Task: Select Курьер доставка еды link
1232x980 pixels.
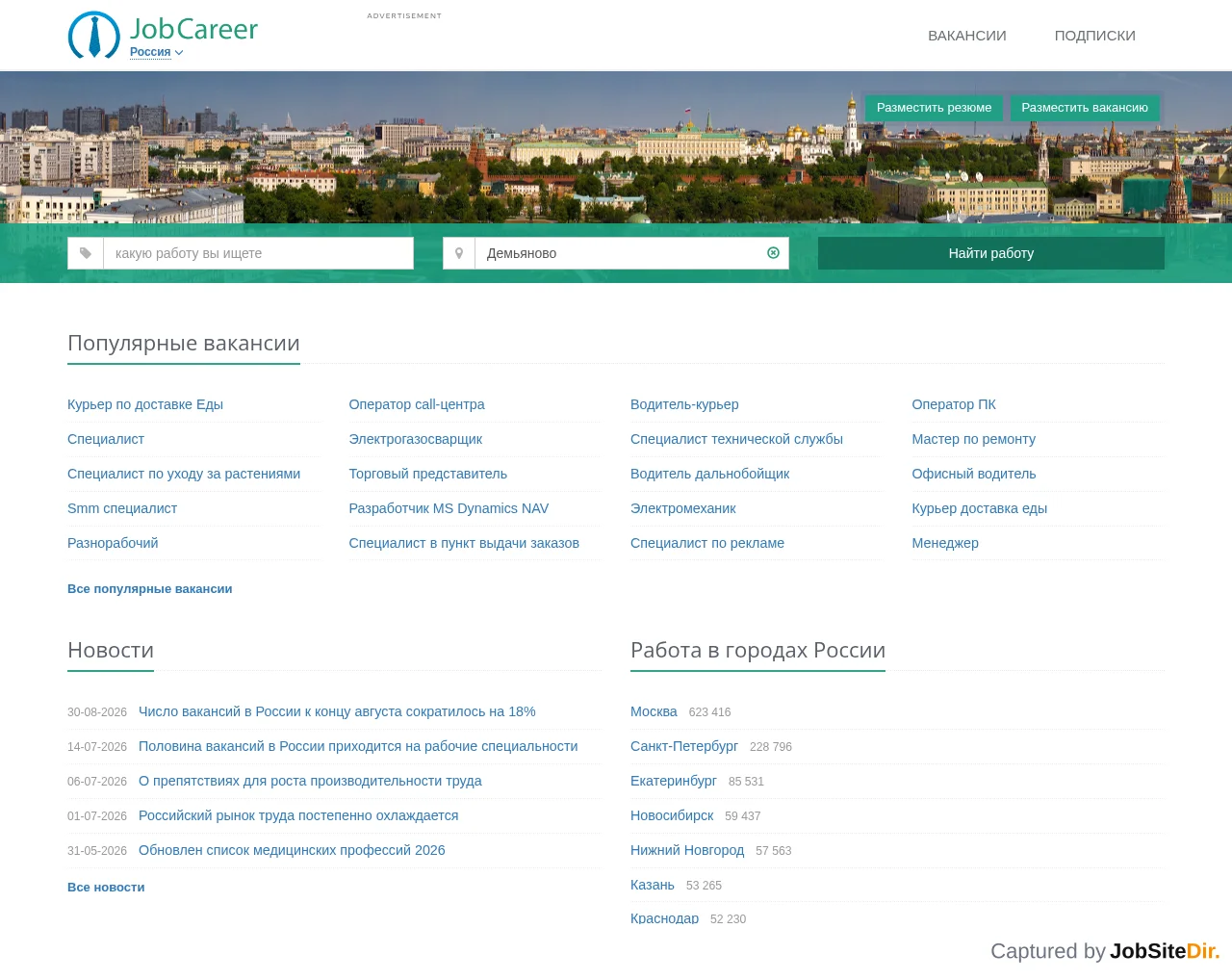Action: (980, 508)
